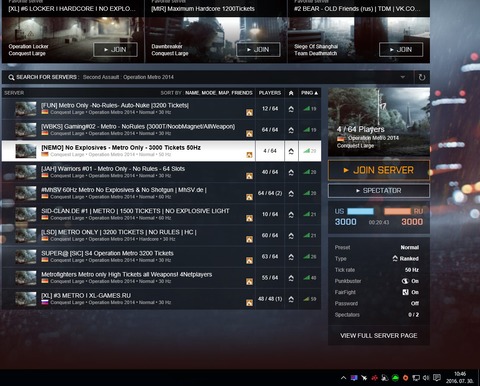480x386 pixels.
Task: Click the orange Join Server button
Action: pyautogui.click(x=379, y=170)
